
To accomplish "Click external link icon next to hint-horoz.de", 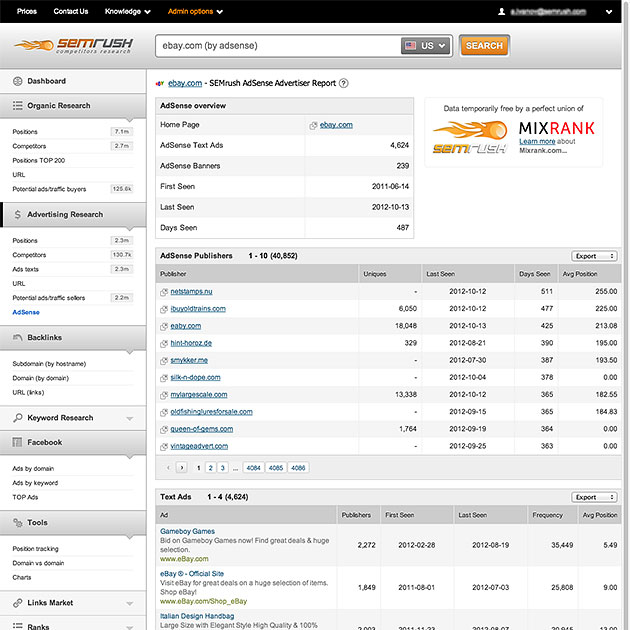I will coord(164,344).
